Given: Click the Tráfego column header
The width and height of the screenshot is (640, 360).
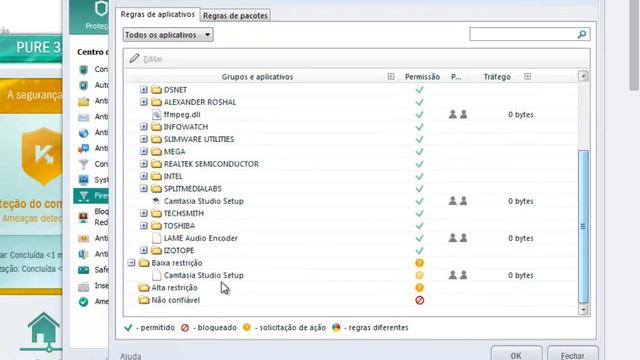Looking at the screenshot, I should tap(497, 77).
